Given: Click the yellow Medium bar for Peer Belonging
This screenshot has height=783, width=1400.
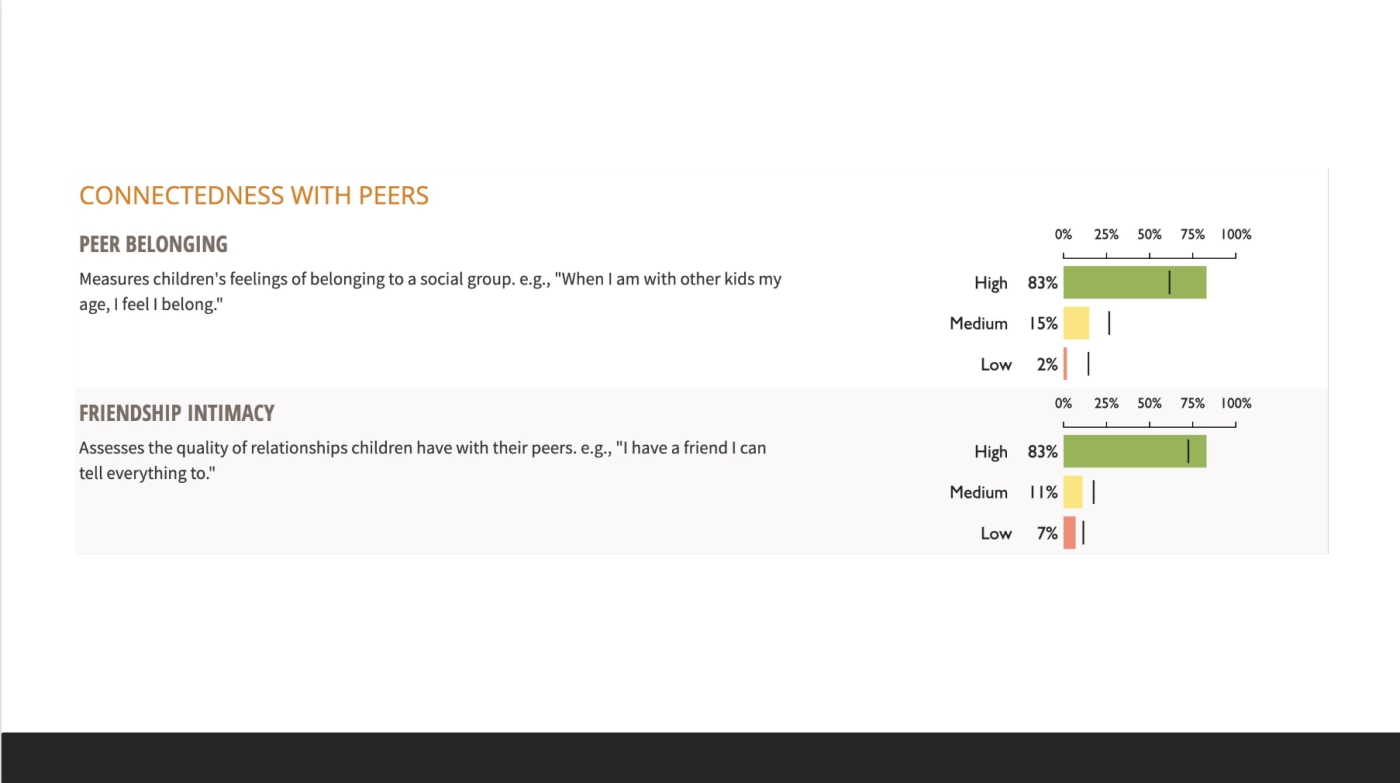Looking at the screenshot, I should click(1076, 323).
